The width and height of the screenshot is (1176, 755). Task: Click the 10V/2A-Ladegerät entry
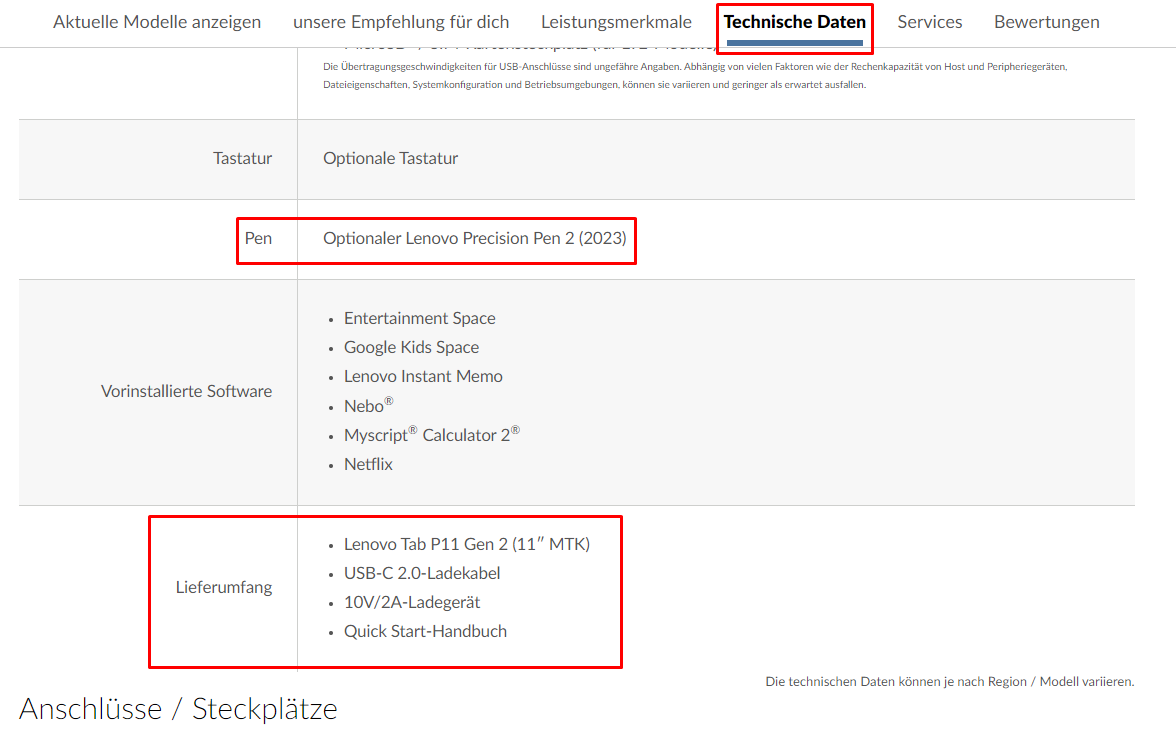[412, 602]
